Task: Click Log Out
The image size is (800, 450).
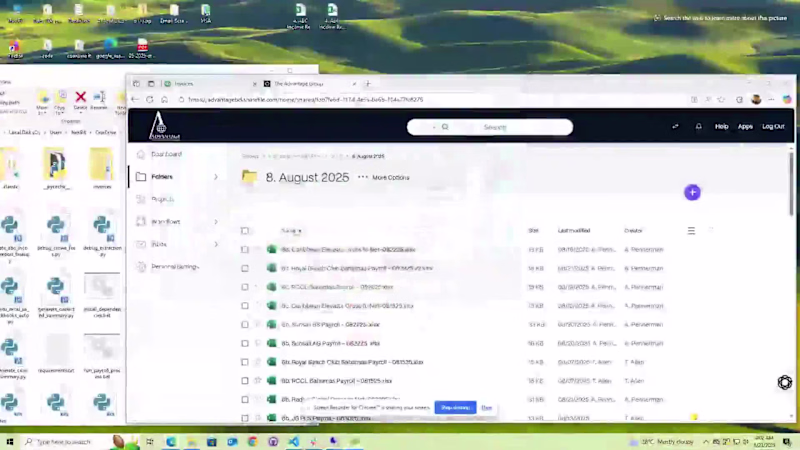Action: tap(773, 127)
